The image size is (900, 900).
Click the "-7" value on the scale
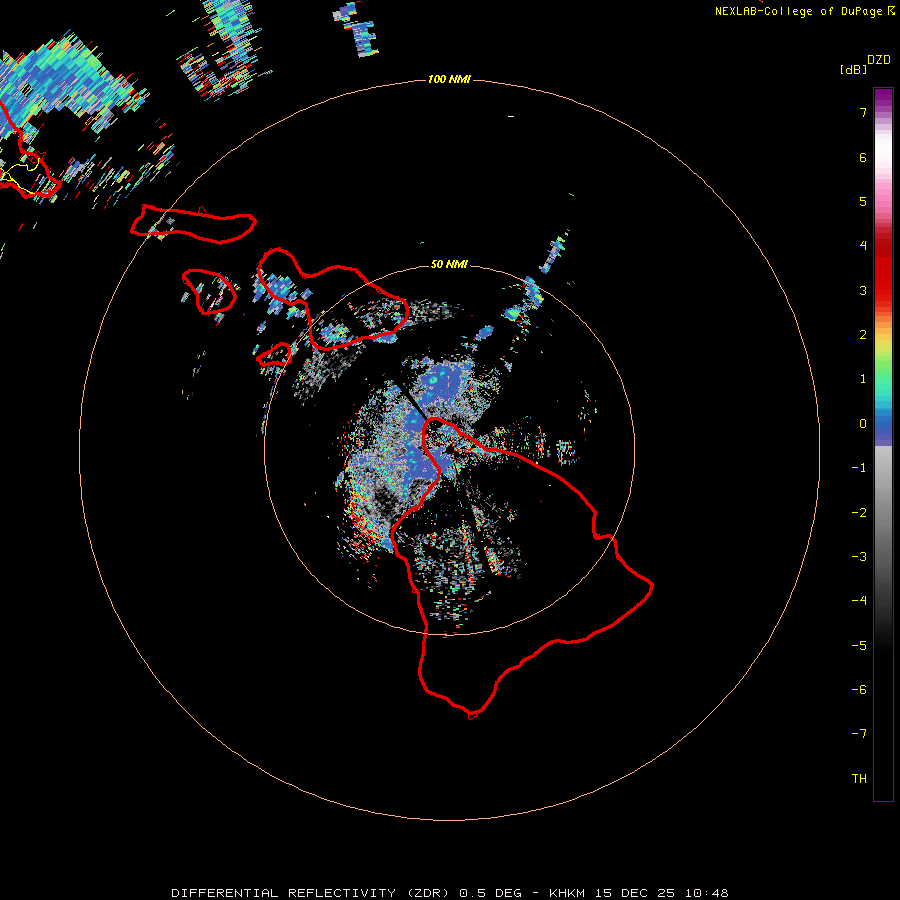(x=859, y=734)
